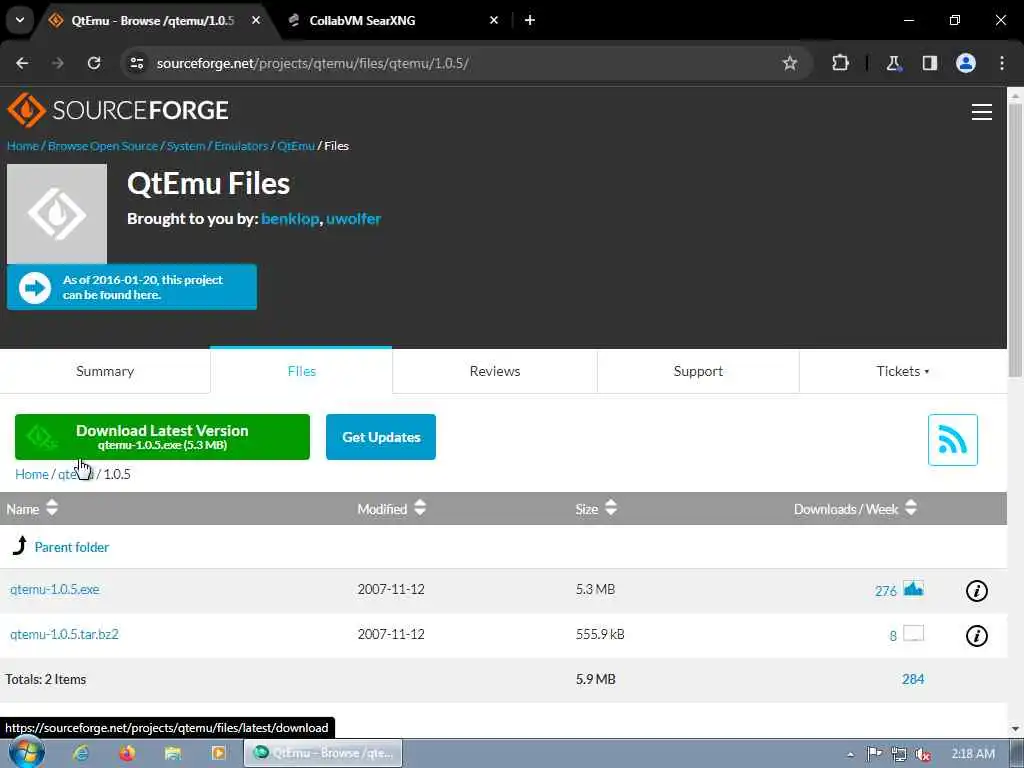Open download stats chart for qtemu-1.0.5.exe
The height and width of the screenshot is (768, 1024).
point(913,588)
